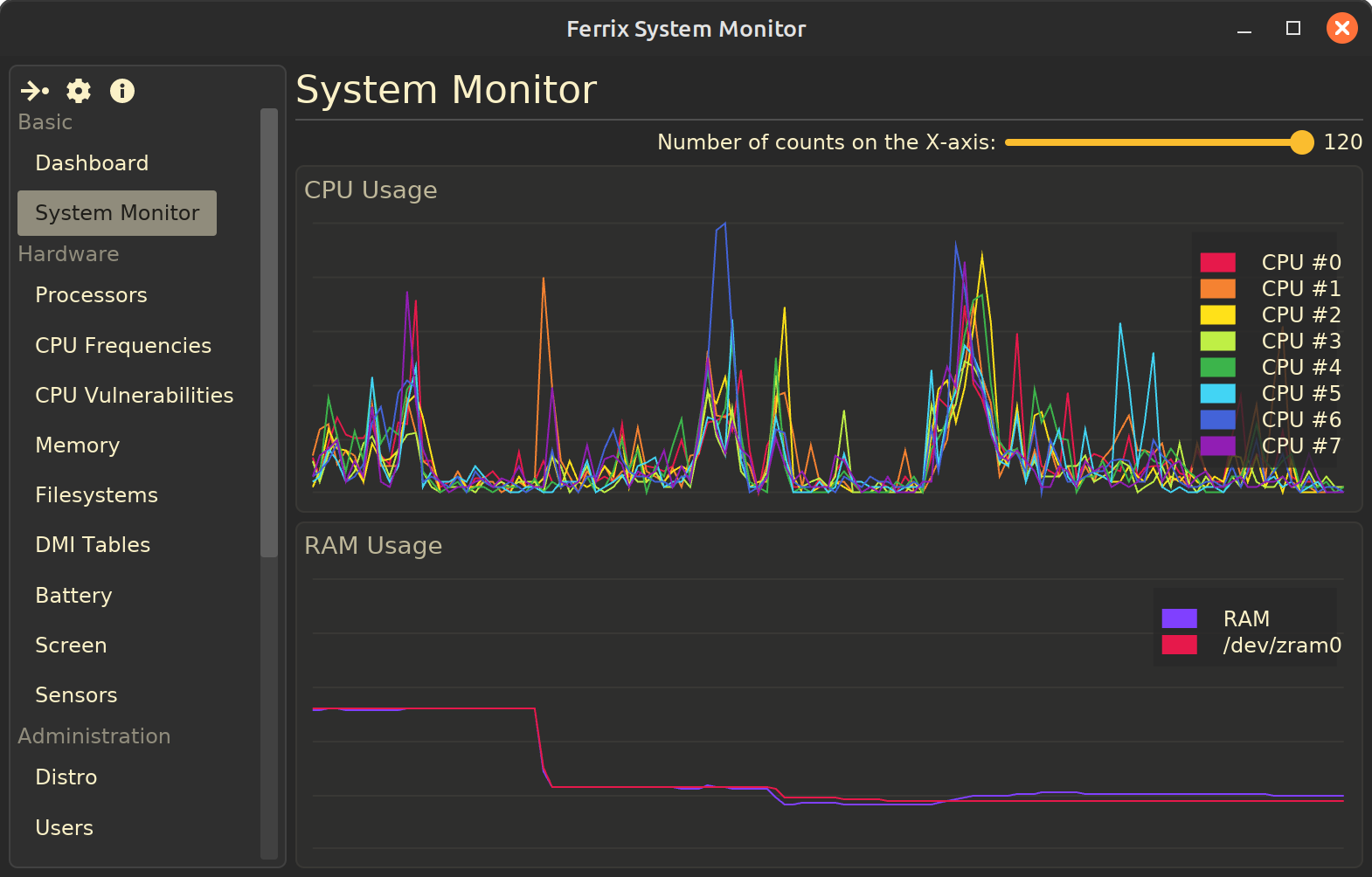Open the Memory page
Screen dimensions: 1372x877
pos(77,445)
